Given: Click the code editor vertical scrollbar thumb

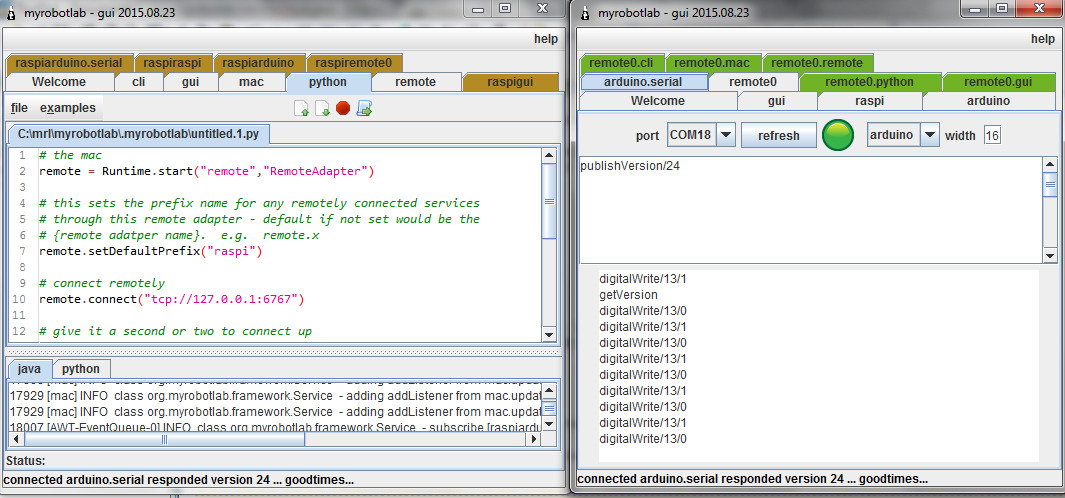Looking at the screenshot, I should click(549, 201).
